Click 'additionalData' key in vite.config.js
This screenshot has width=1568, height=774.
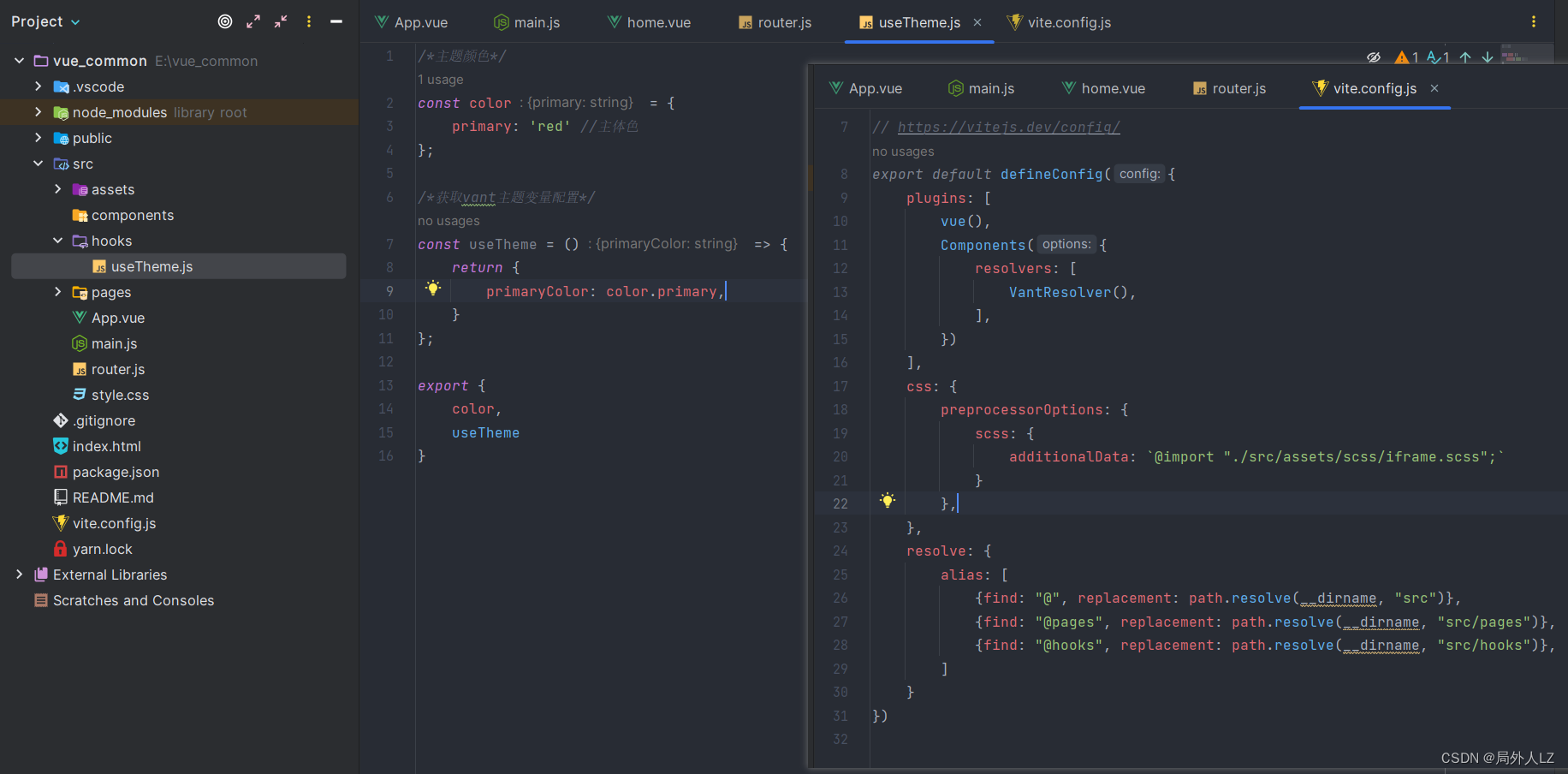pos(1068,456)
